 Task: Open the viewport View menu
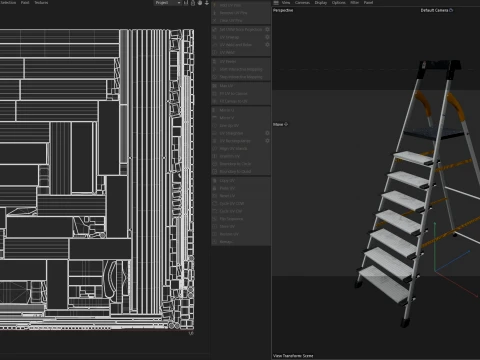click(286, 3)
